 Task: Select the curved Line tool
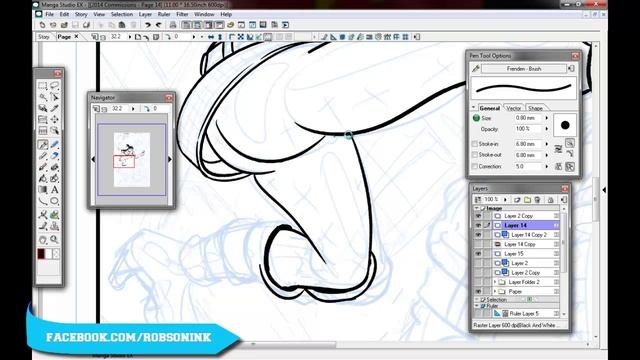click(x=42, y=201)
